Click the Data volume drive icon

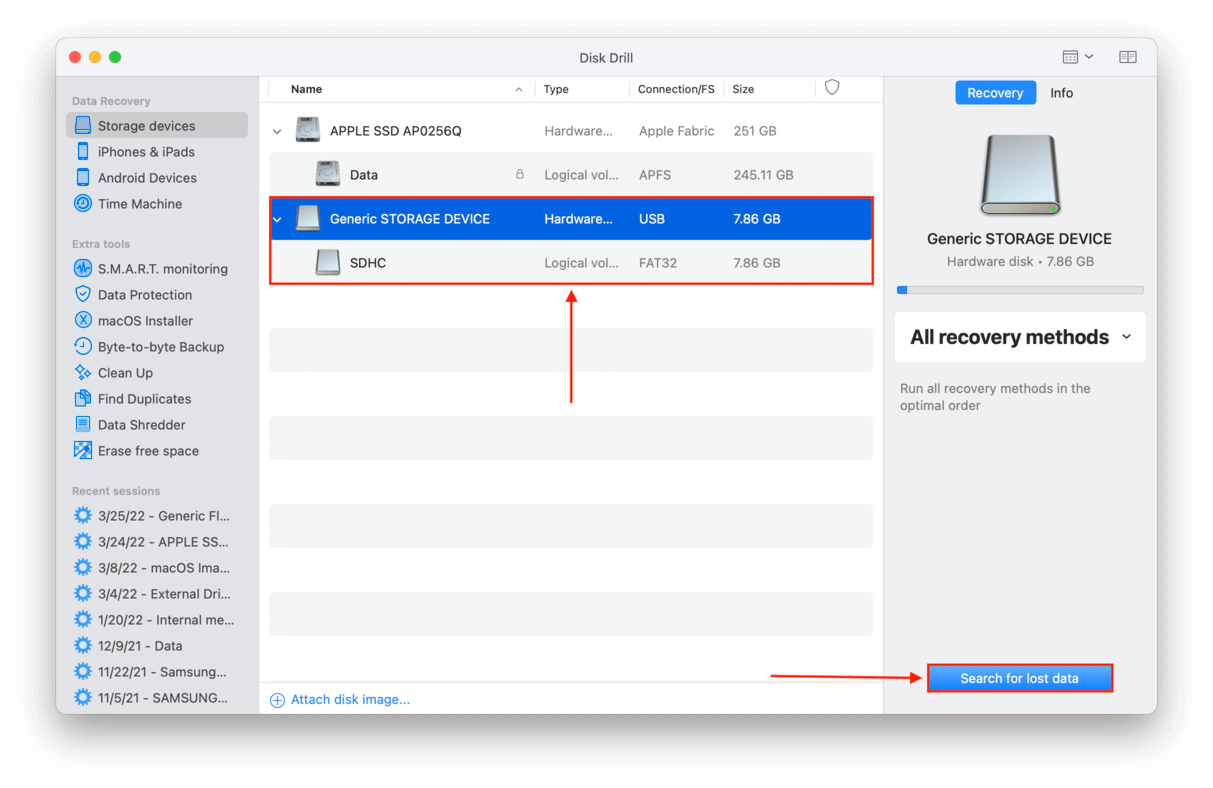click(328, 174)
